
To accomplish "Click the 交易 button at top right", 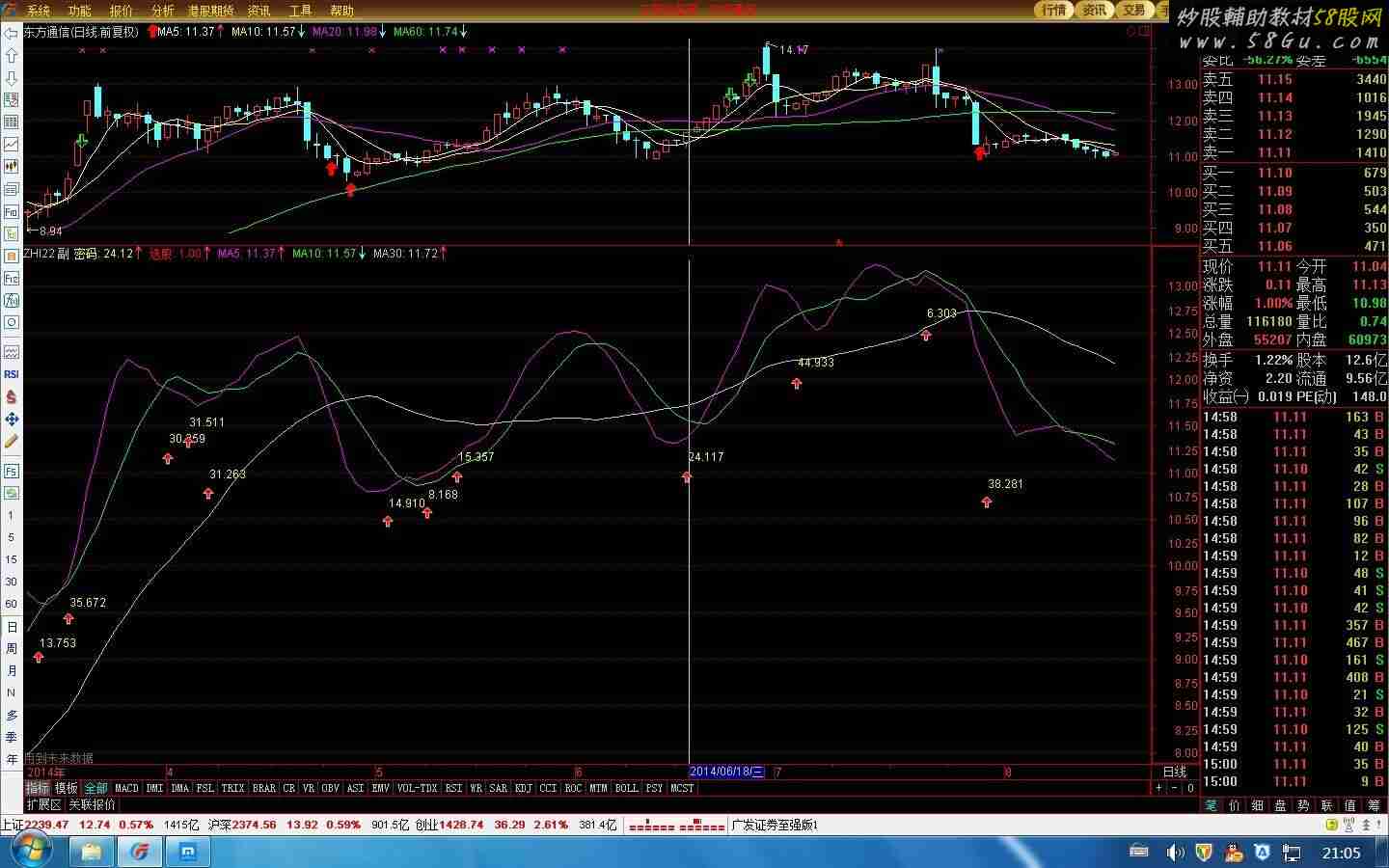I will tap(1133, 10).
